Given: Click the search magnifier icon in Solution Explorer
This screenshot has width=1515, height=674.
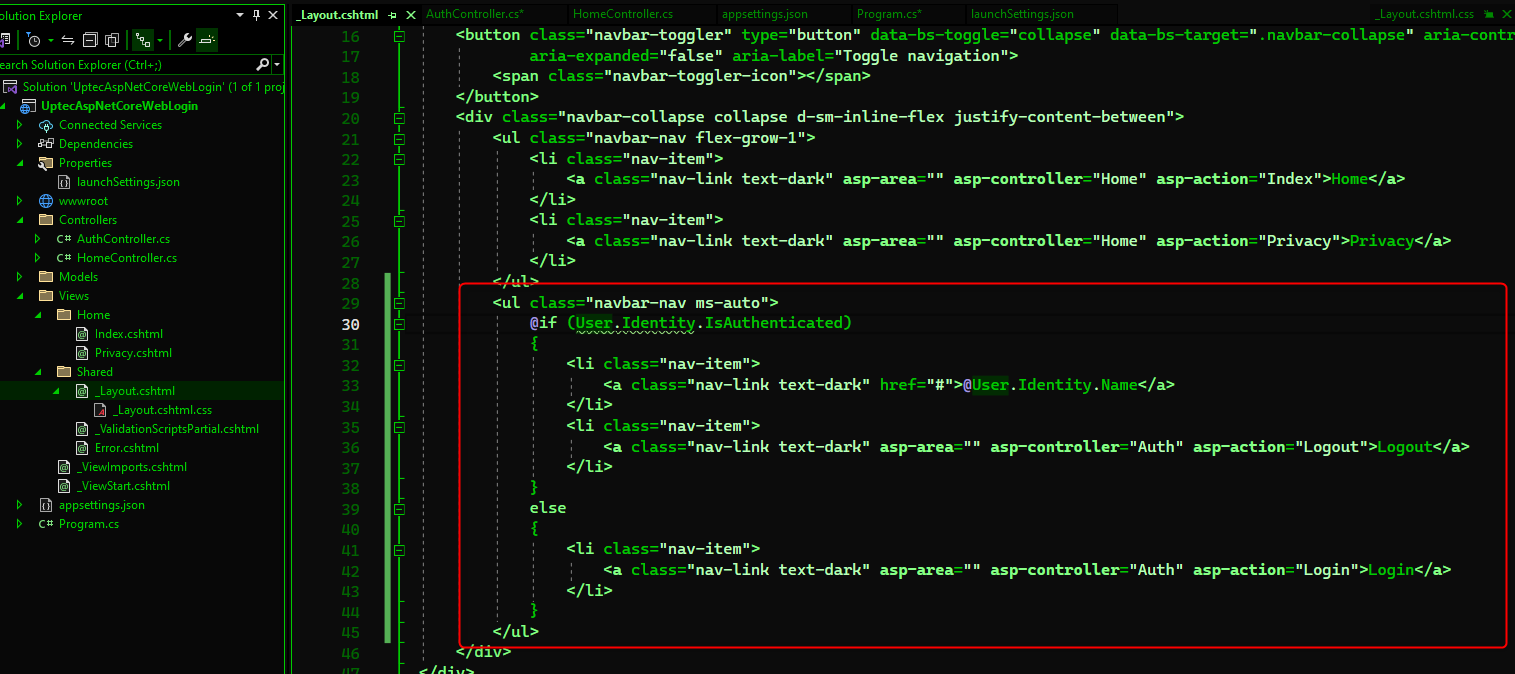Looking at the screenshot, I should 262,64.
